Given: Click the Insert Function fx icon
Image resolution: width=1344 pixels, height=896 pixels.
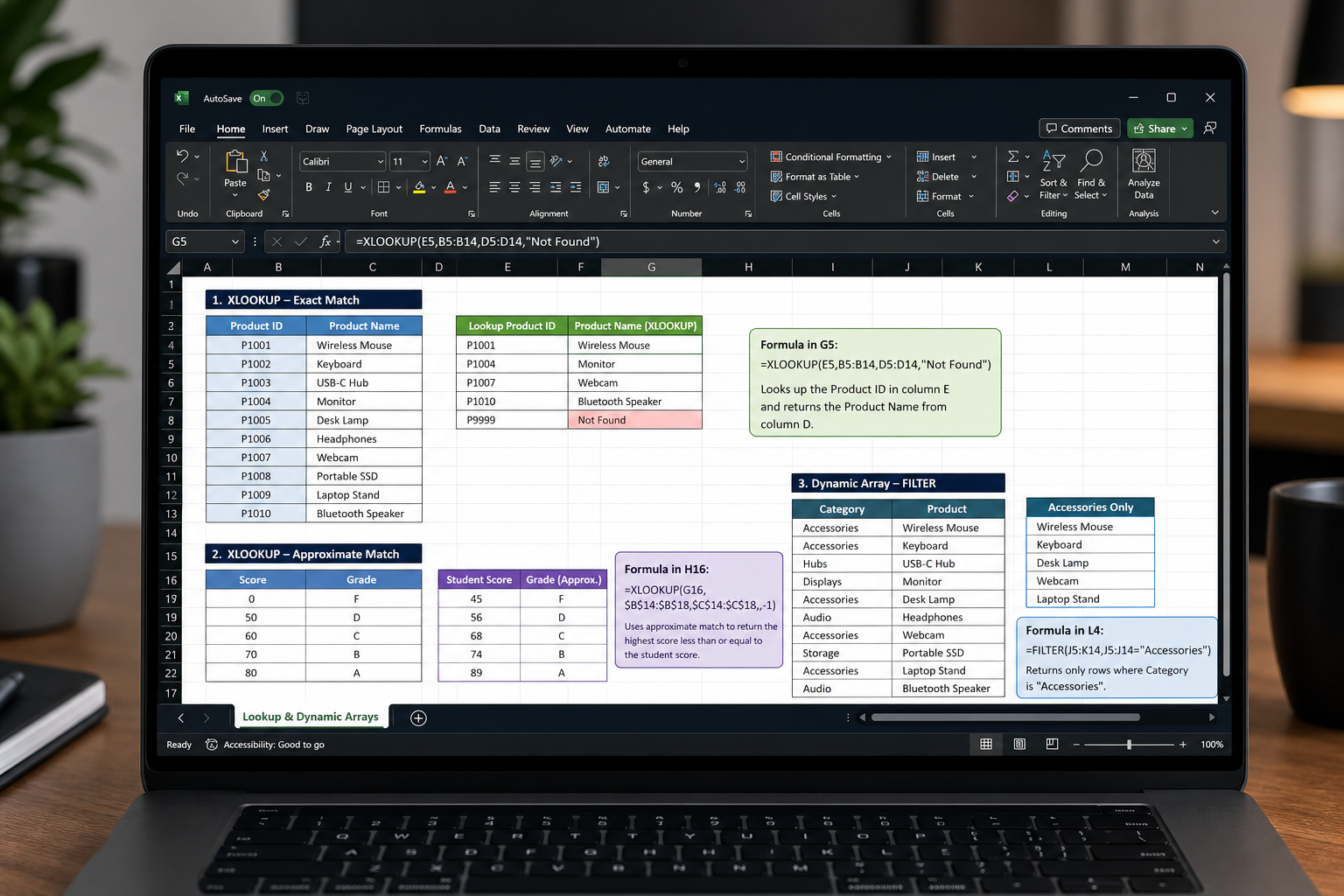Looking at the screenshot, I should (x=325, y=241).
